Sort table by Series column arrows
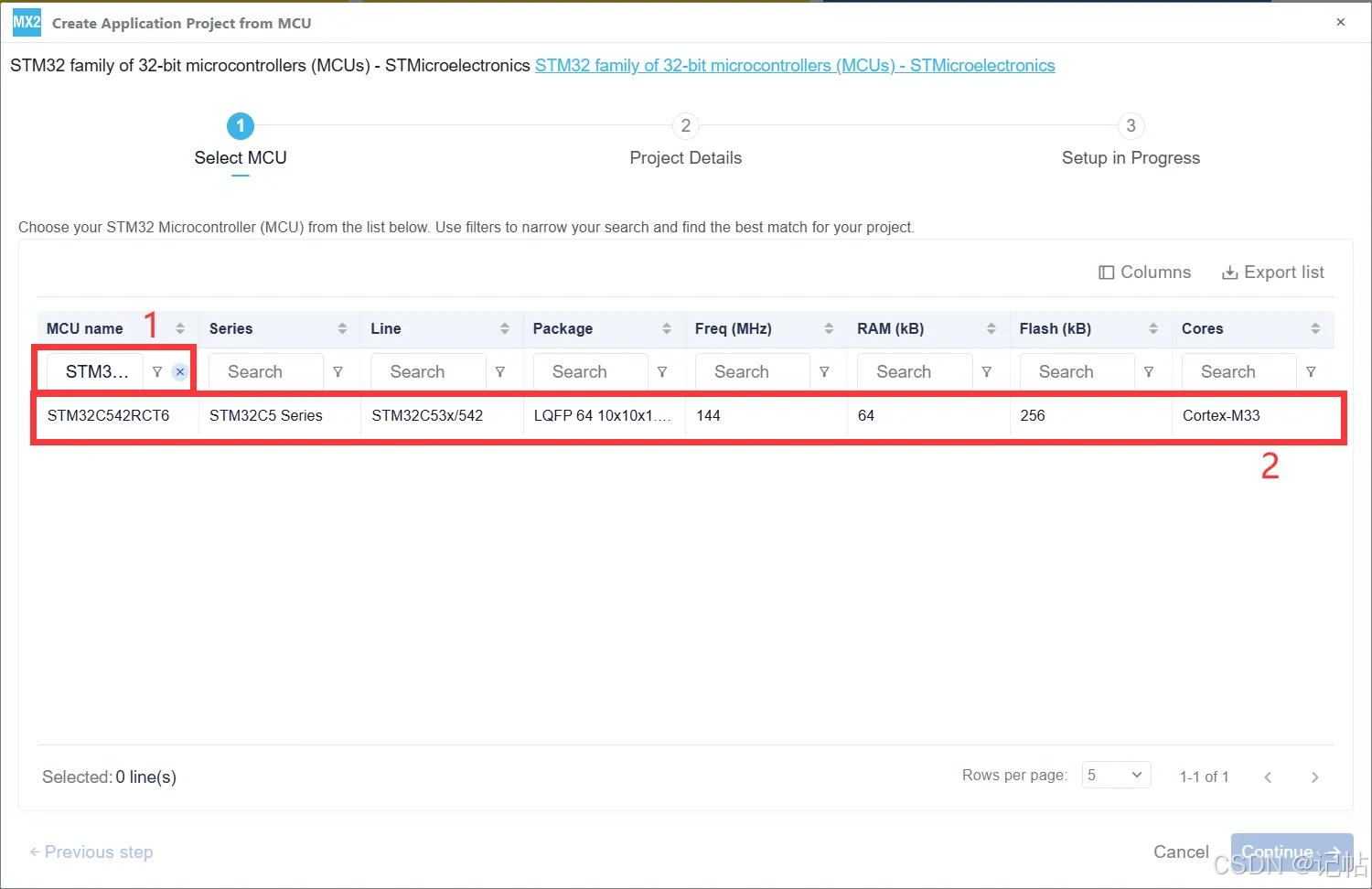The width and height of the screenshot is (1372, 889). pos(342,328)
